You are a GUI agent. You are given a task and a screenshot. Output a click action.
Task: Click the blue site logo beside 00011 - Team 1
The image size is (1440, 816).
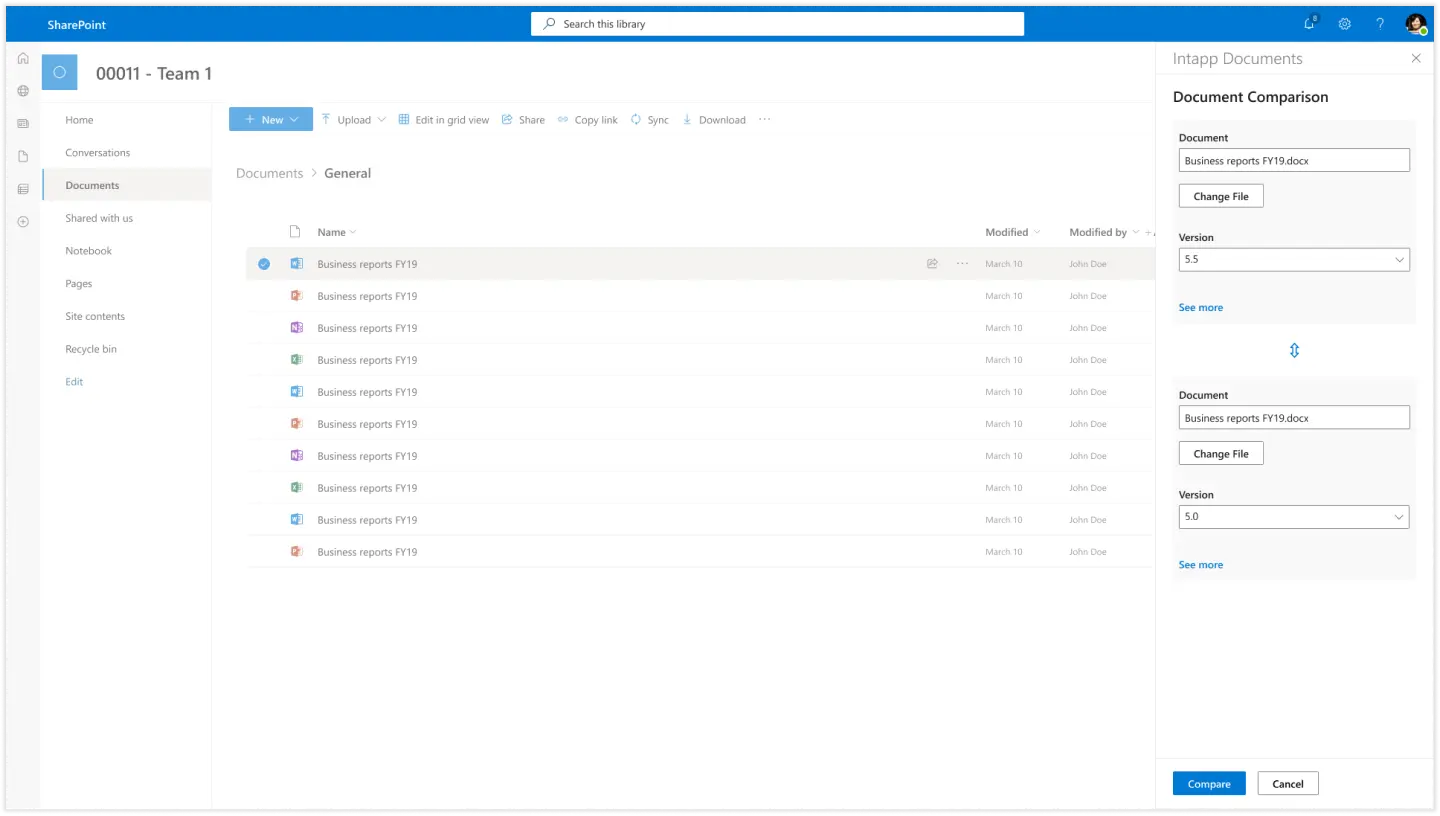point(59,72)
